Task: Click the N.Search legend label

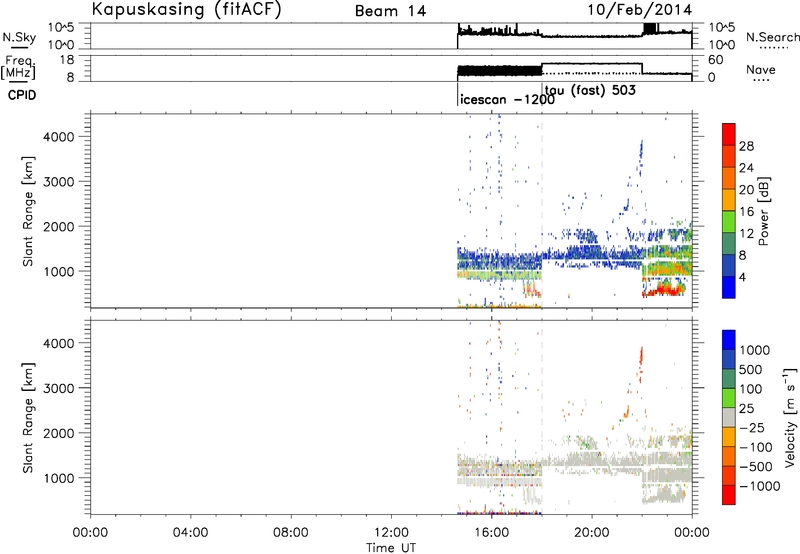Action: pyautogui.click(x=773, y=37)
